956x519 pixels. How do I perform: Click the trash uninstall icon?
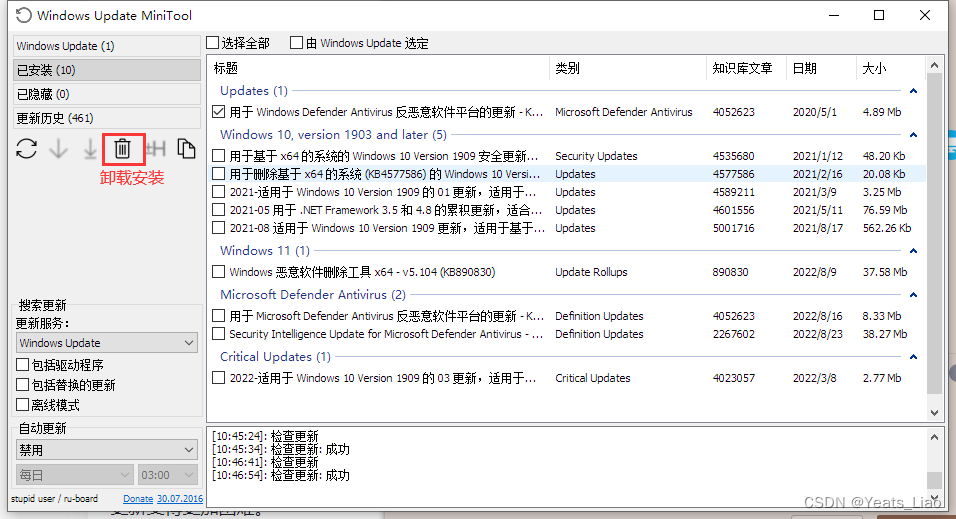[123, 149]
